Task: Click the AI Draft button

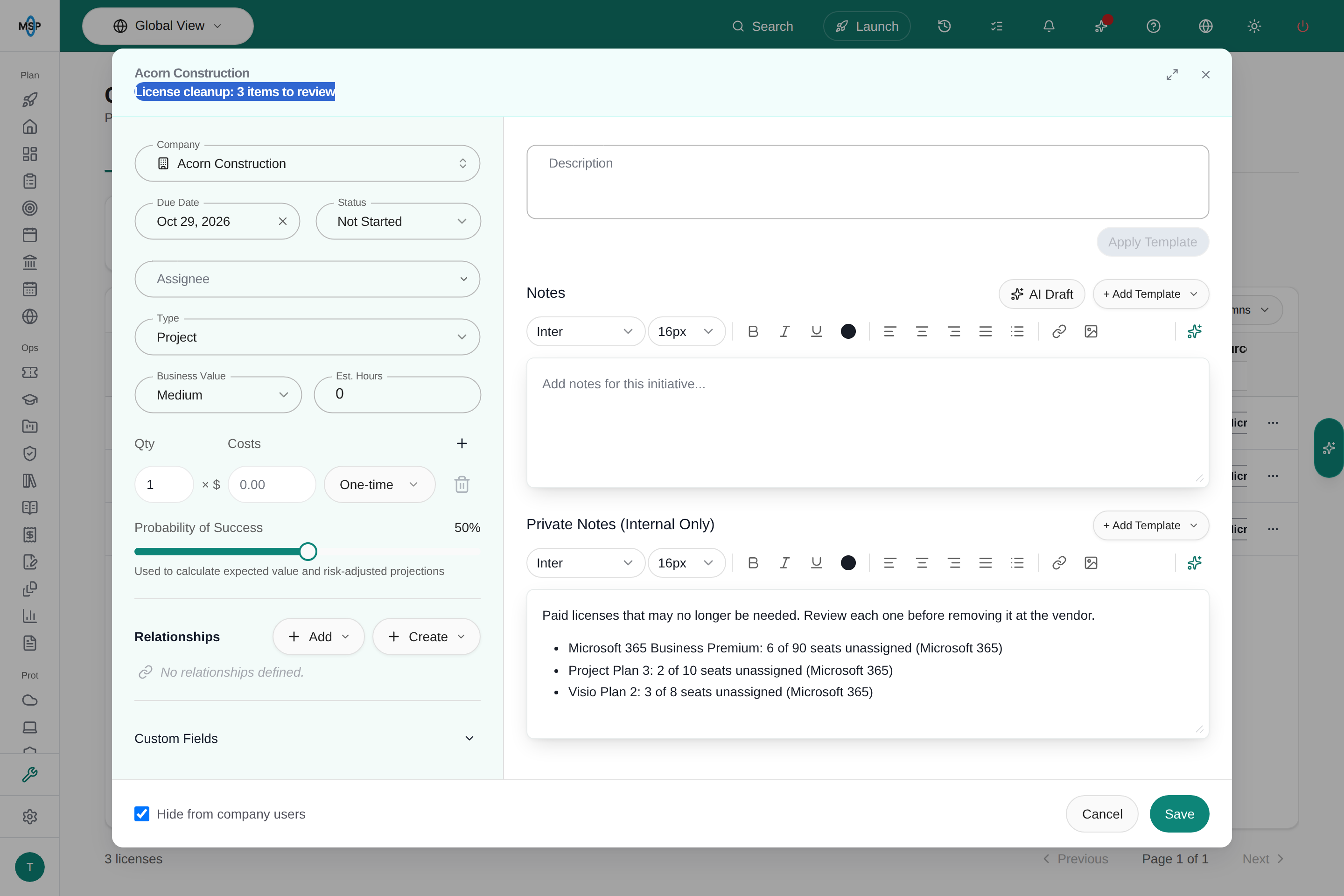Action: pyautogui.click(x=1042, y=294)
